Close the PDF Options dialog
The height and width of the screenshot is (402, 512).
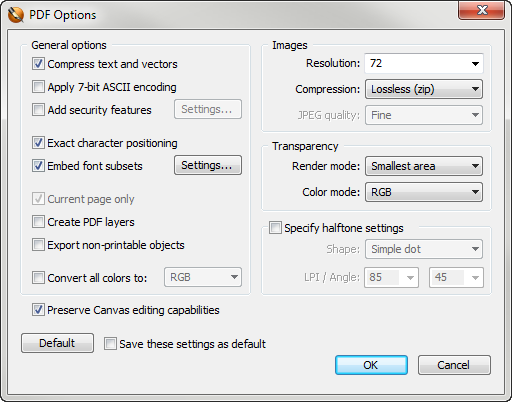tap(481, 10)
